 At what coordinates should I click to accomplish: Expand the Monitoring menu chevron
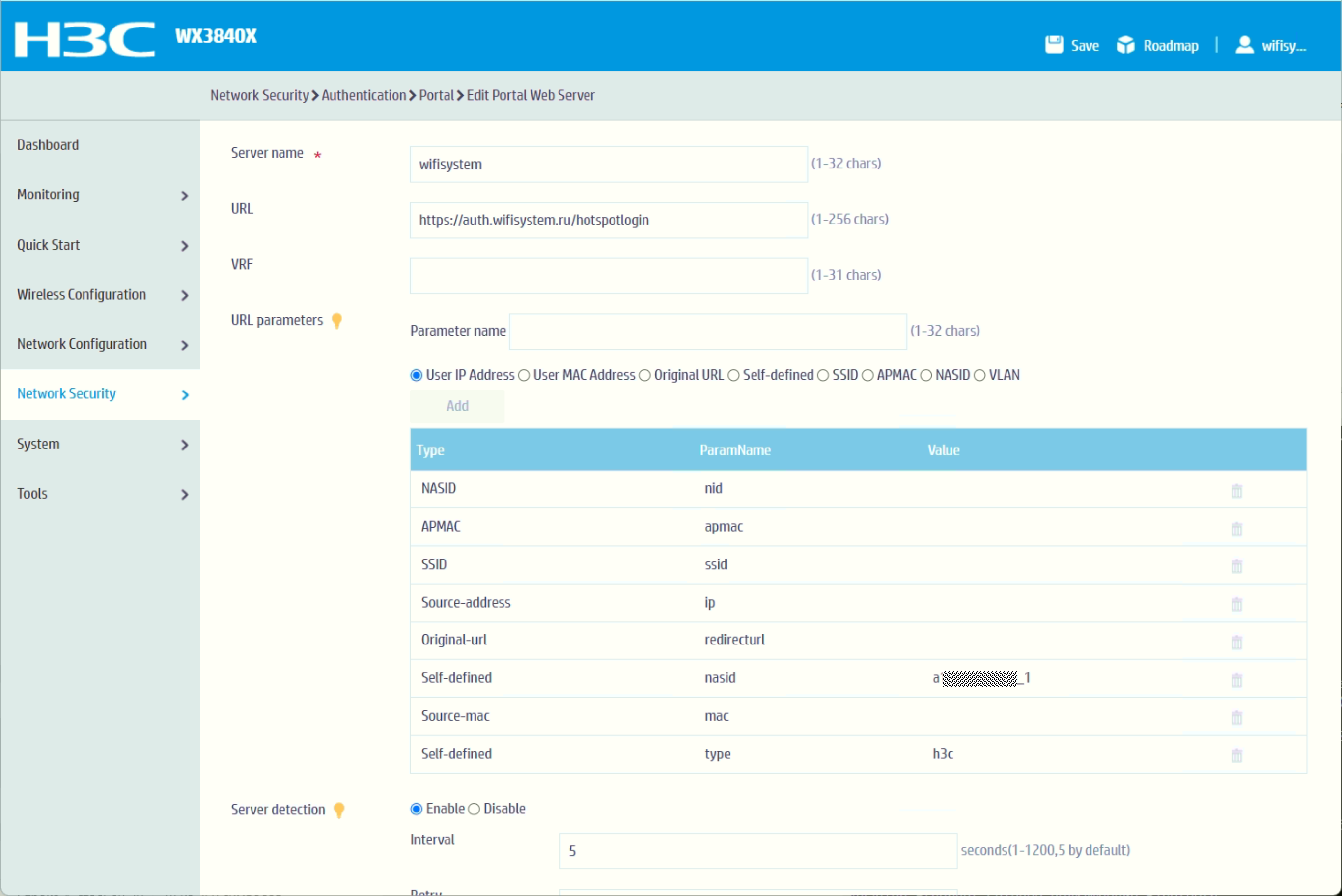(184, 196)
